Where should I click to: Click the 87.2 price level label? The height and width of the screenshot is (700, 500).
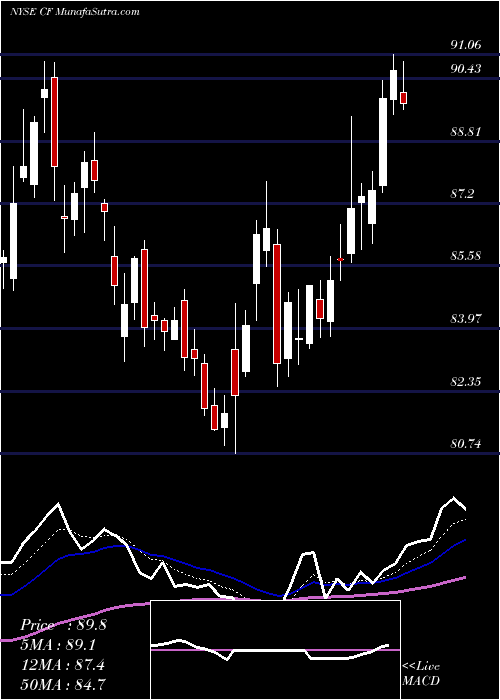(x=462, y=194)
